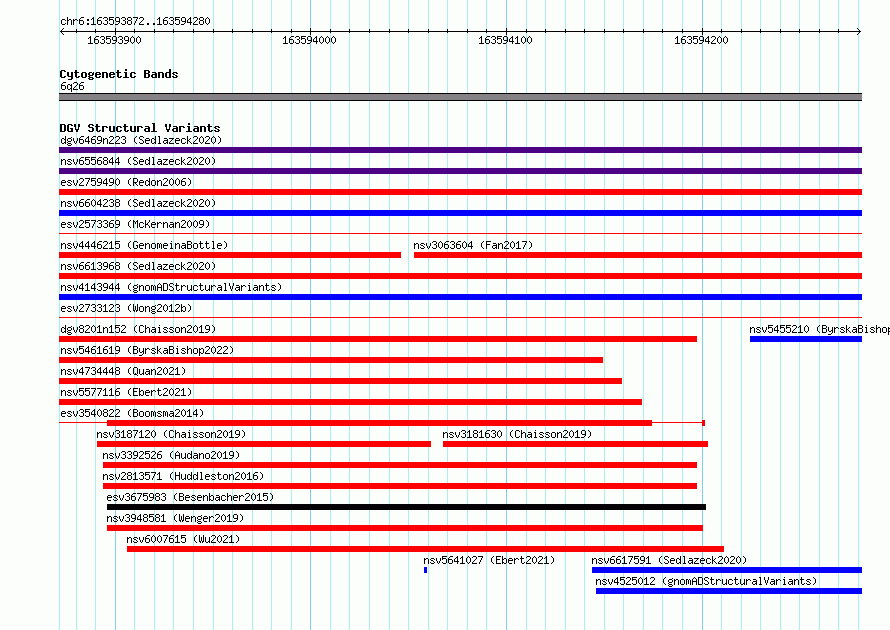
Task: Select the red esv2759490 variant bar
Action: 460,192
